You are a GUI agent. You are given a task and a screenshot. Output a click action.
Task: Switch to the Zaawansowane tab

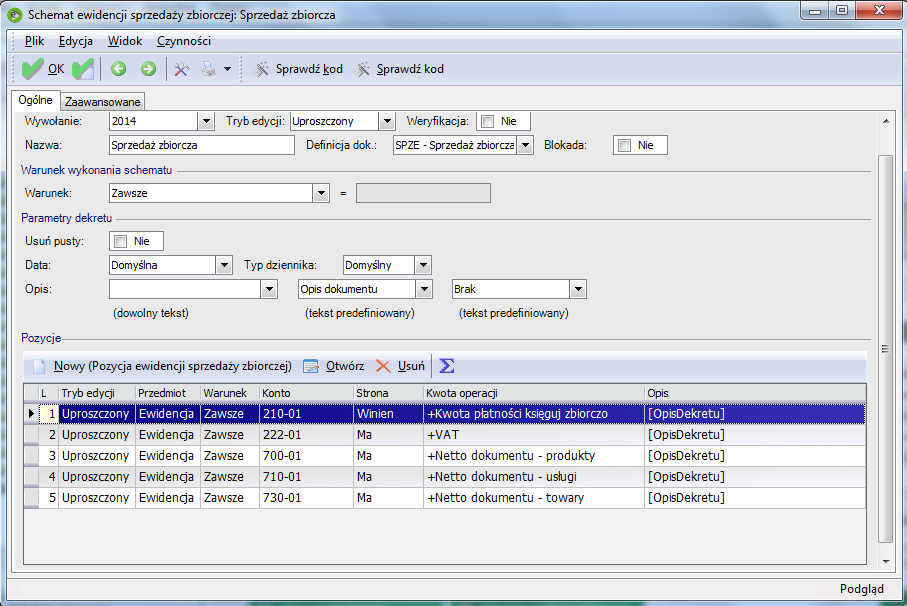(102, 102)
